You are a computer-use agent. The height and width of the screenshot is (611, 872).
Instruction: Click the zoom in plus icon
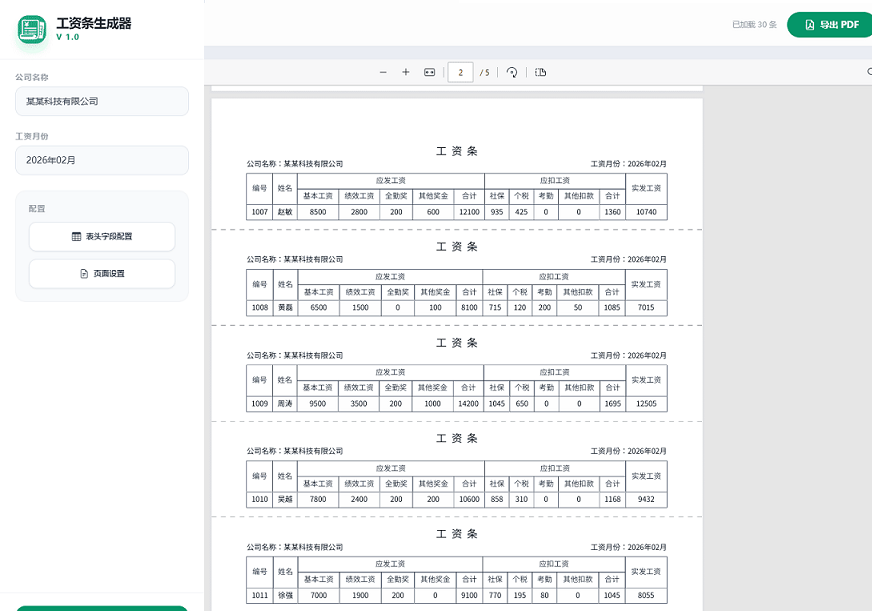pyautogui.click(x=406, y=72)
